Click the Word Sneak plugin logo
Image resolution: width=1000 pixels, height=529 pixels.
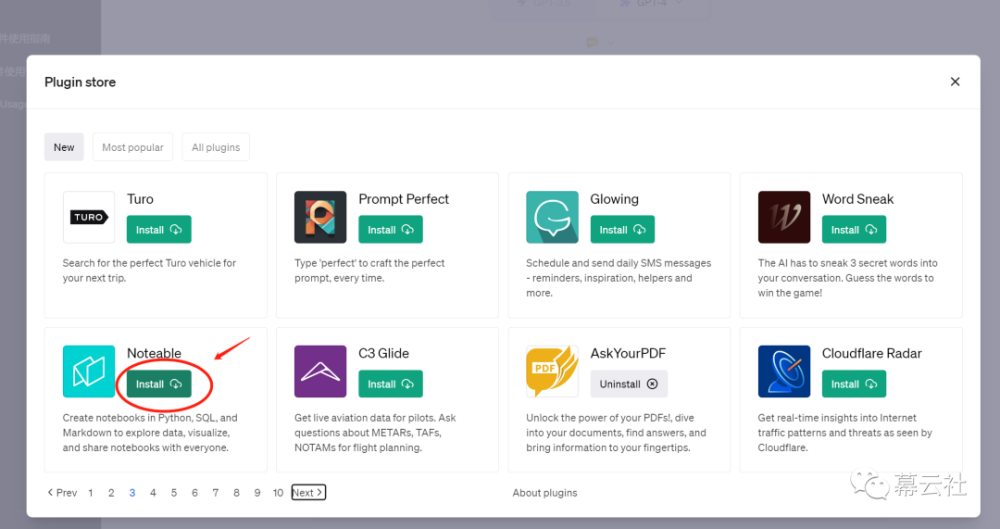(784, 217)
